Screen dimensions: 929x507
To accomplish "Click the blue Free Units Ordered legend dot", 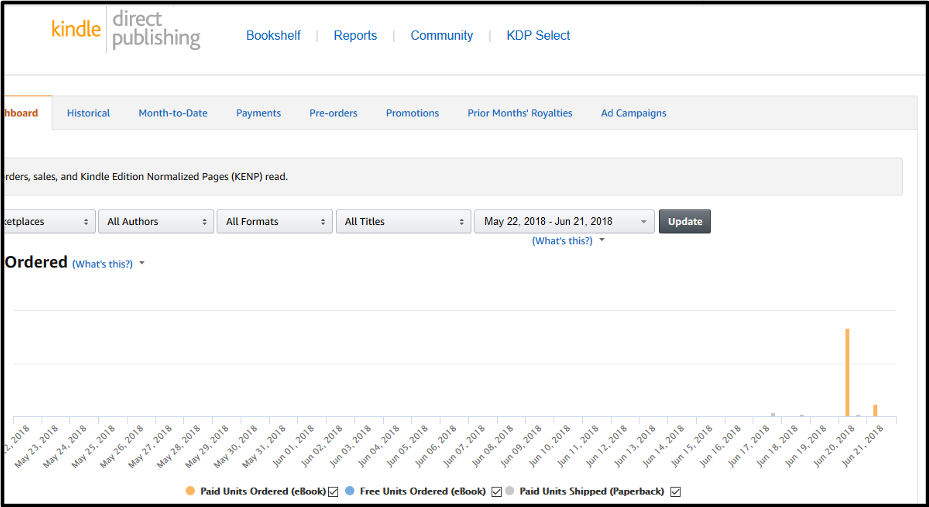I will tap(350, 491).
